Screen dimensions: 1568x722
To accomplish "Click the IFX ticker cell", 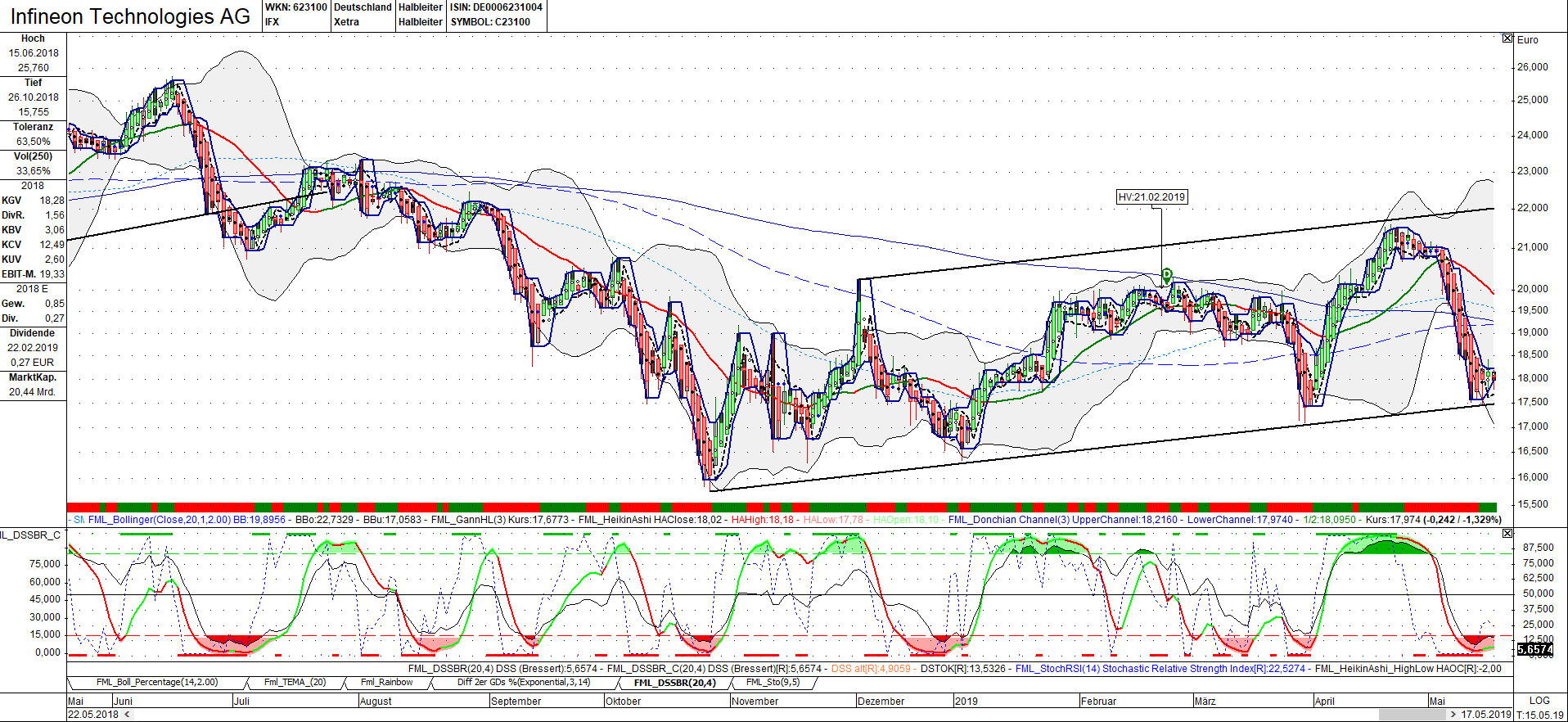I will (x=272, y=22).
